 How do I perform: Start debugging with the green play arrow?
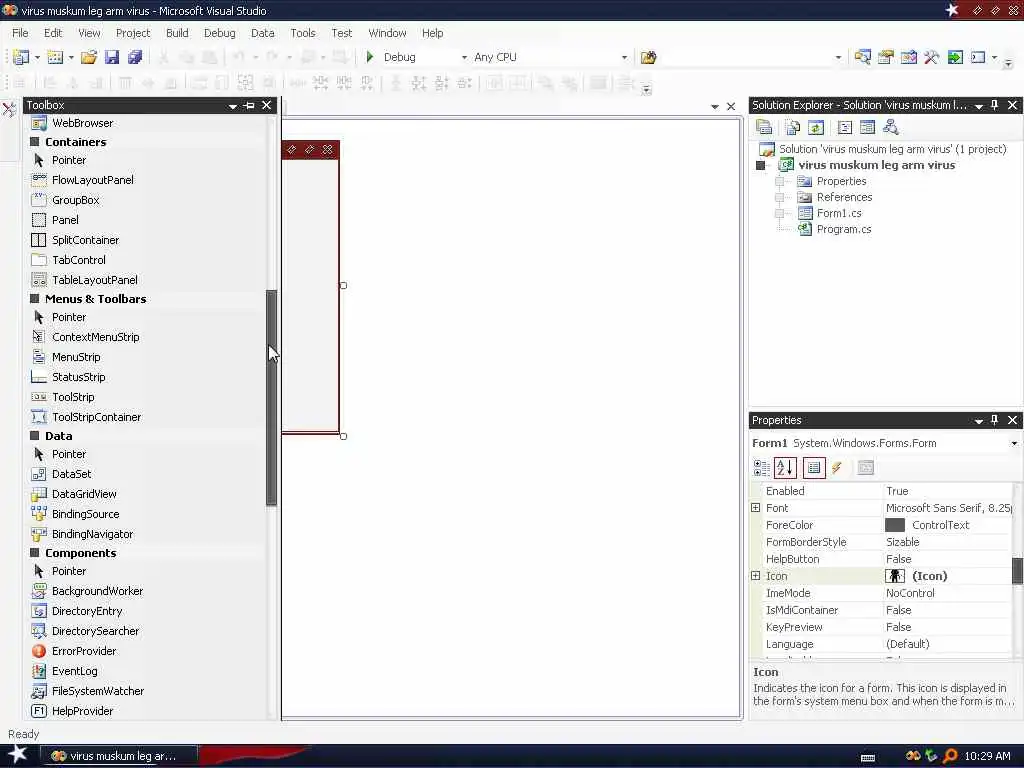pyautogui.click(x=370, y=57)
